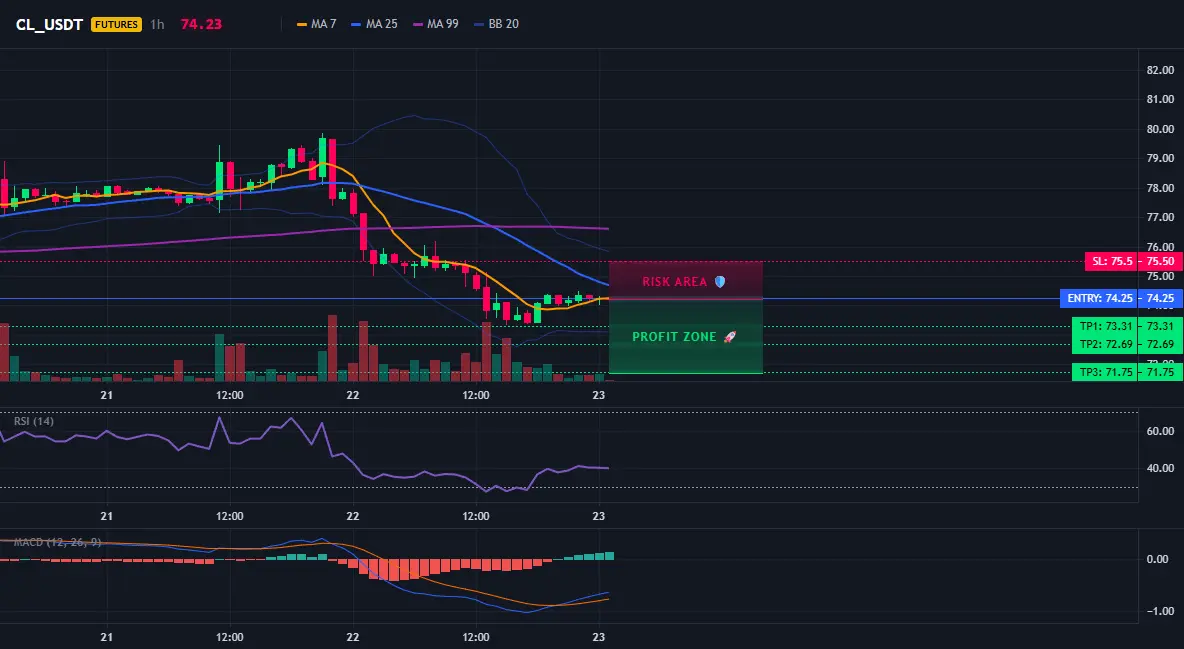Click the MACD (12, 26, 9) label
This screenshot has width=1184, height=649.
point(57,542)
